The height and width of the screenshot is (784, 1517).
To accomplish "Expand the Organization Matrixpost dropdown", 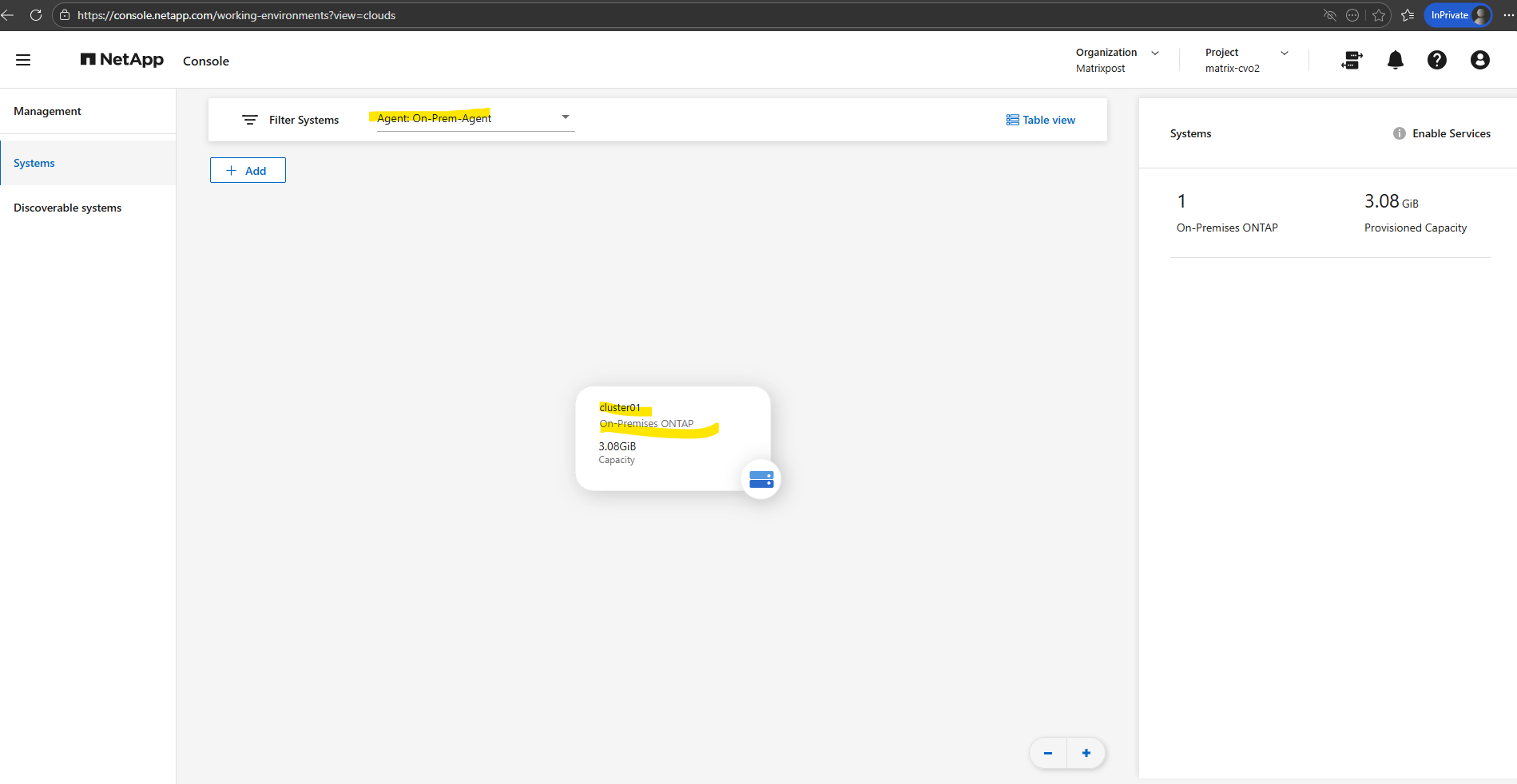I will [x=1154, y=53].
